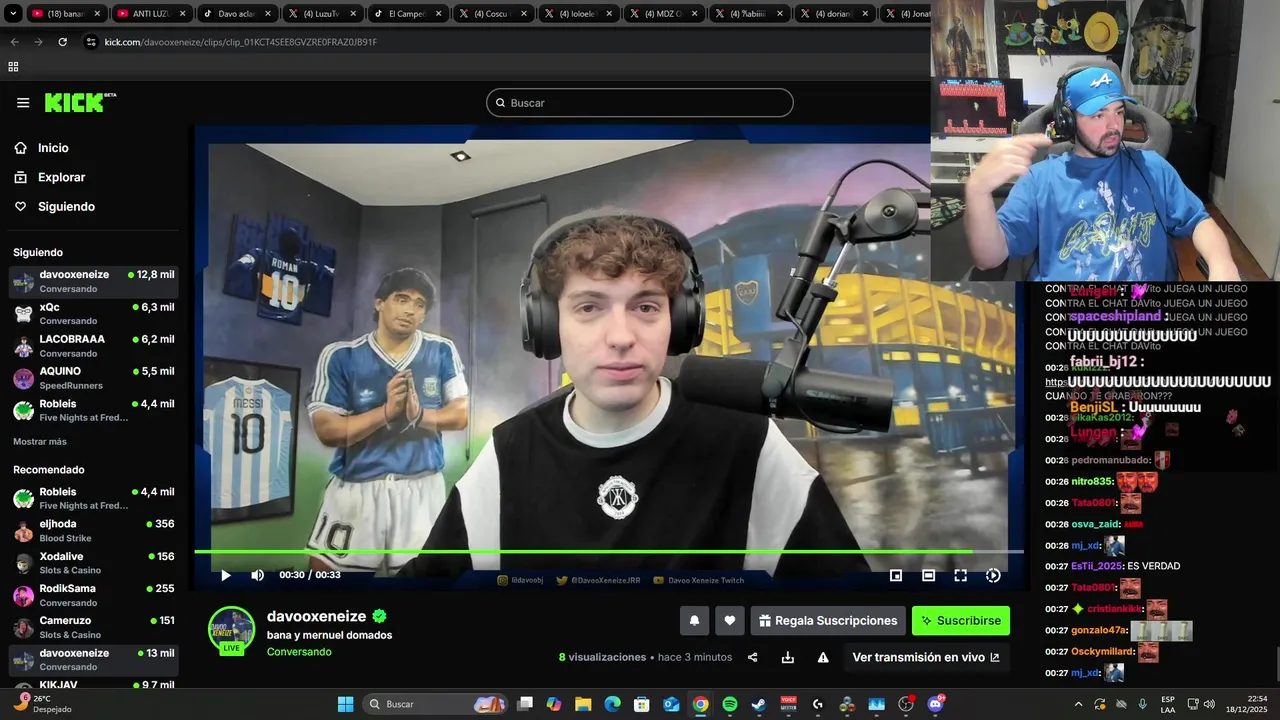Open the browser tab search dropdown arrow
This screenshot has width=1280, height=720.
click(13, 14)
